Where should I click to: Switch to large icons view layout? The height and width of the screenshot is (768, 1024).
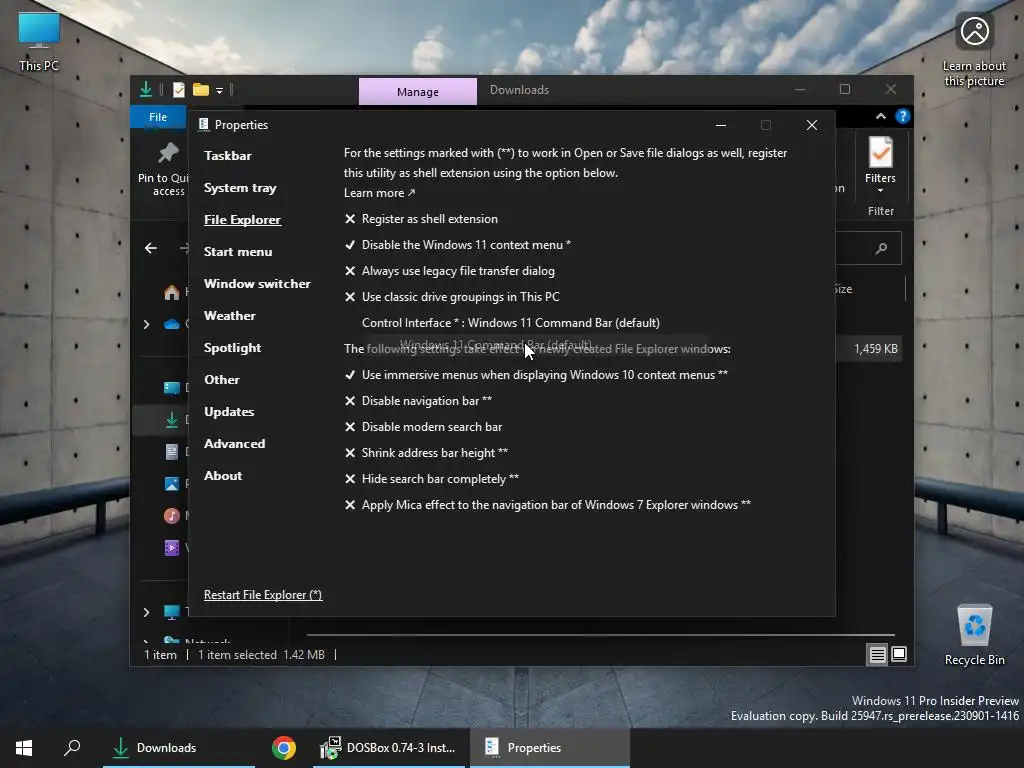899,654
